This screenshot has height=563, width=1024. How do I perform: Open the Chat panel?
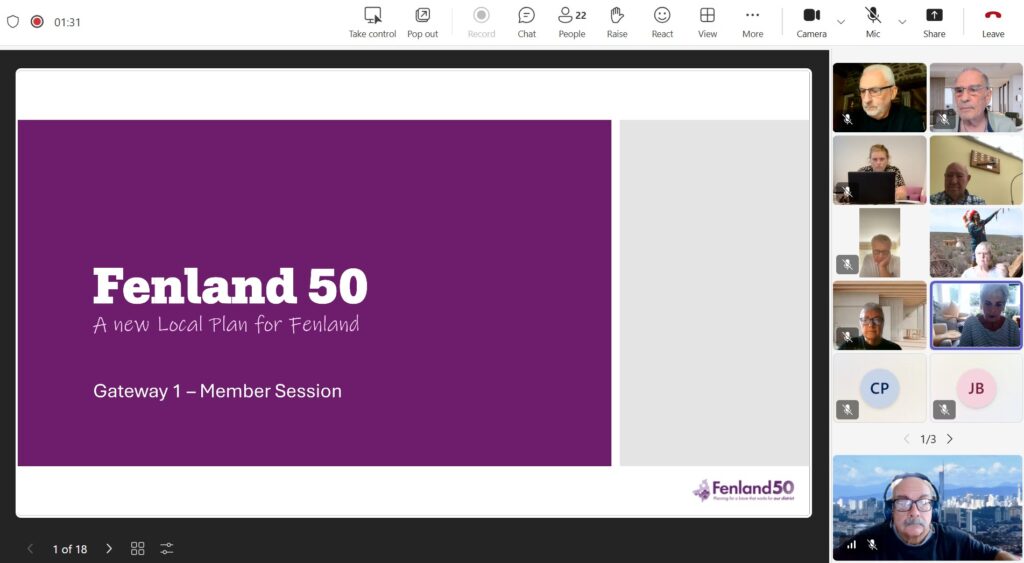(x=526, y=22)
